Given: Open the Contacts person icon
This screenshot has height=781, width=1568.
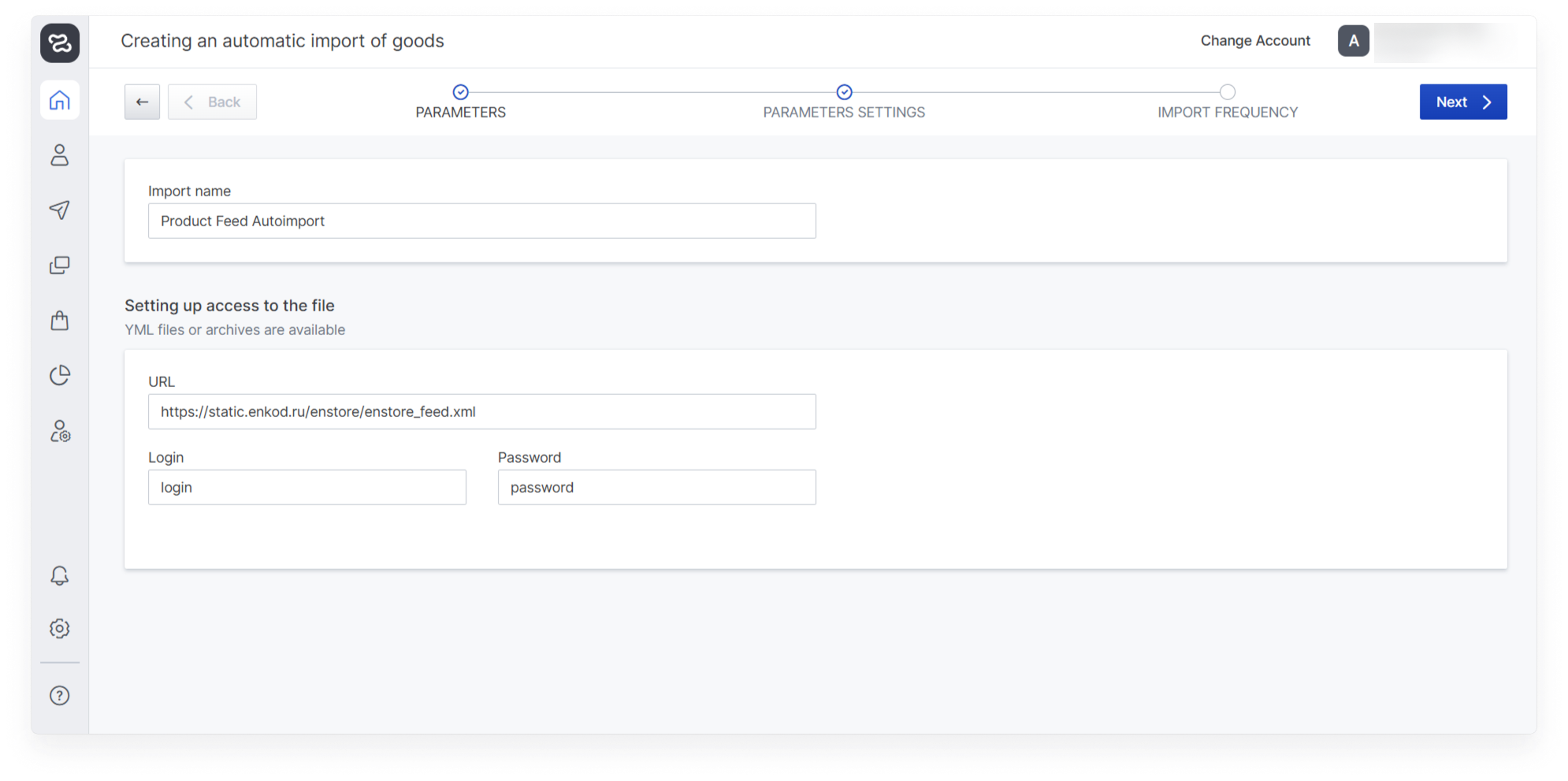Looking at the screenshot, I should pyautogui.click(x=60, y=155).
